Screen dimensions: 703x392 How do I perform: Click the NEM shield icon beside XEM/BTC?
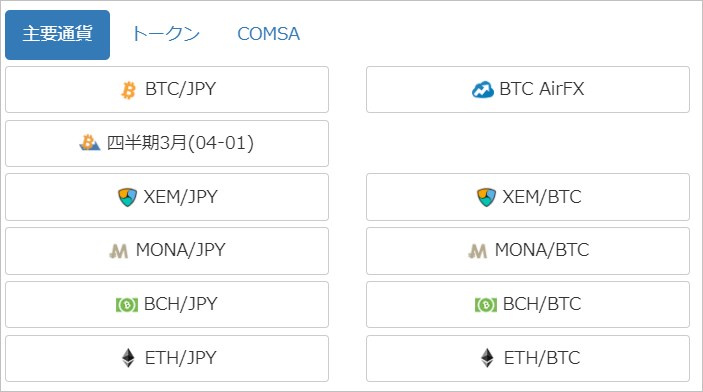(x=486, y=197)
